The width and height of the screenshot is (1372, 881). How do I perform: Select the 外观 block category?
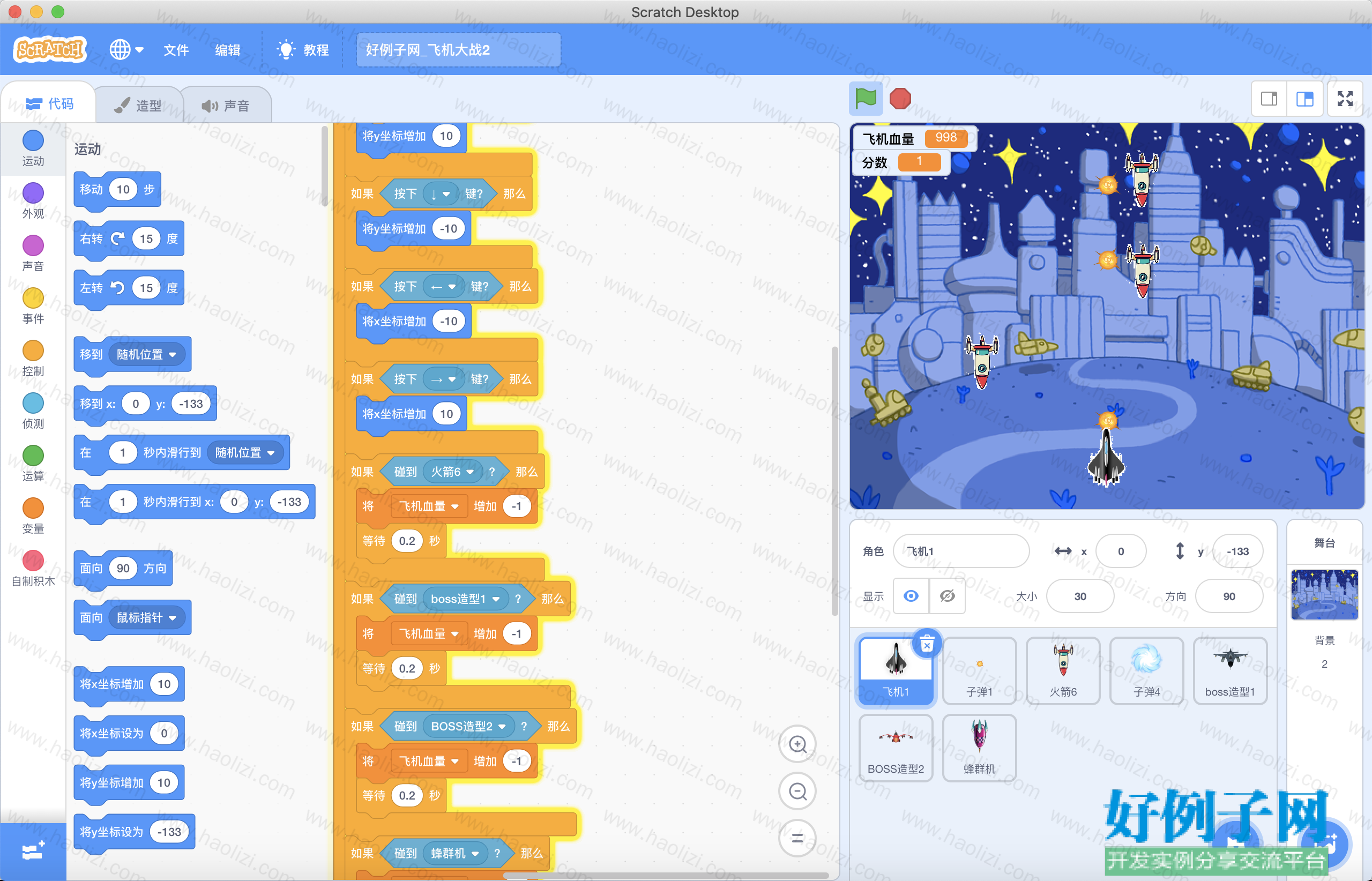(x=33, y=201)
